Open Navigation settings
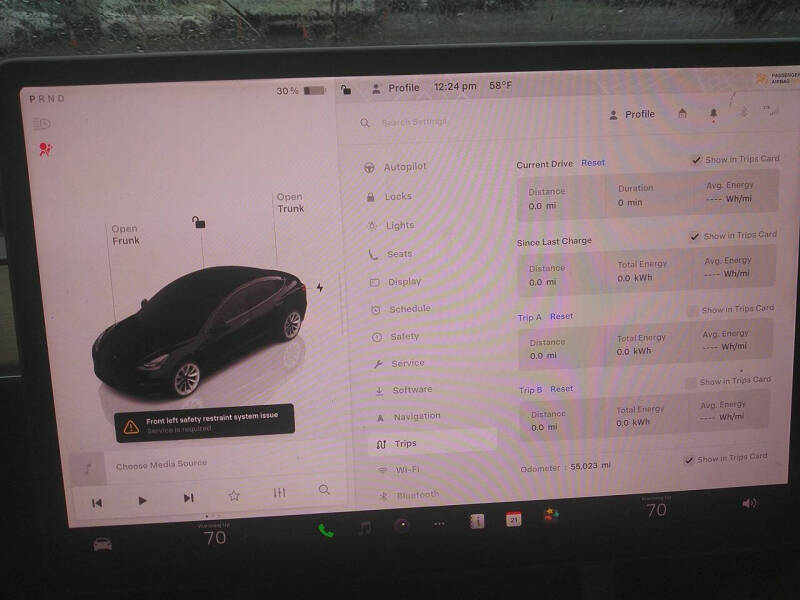This screenshot has width=800, height=600. [408, 417]
